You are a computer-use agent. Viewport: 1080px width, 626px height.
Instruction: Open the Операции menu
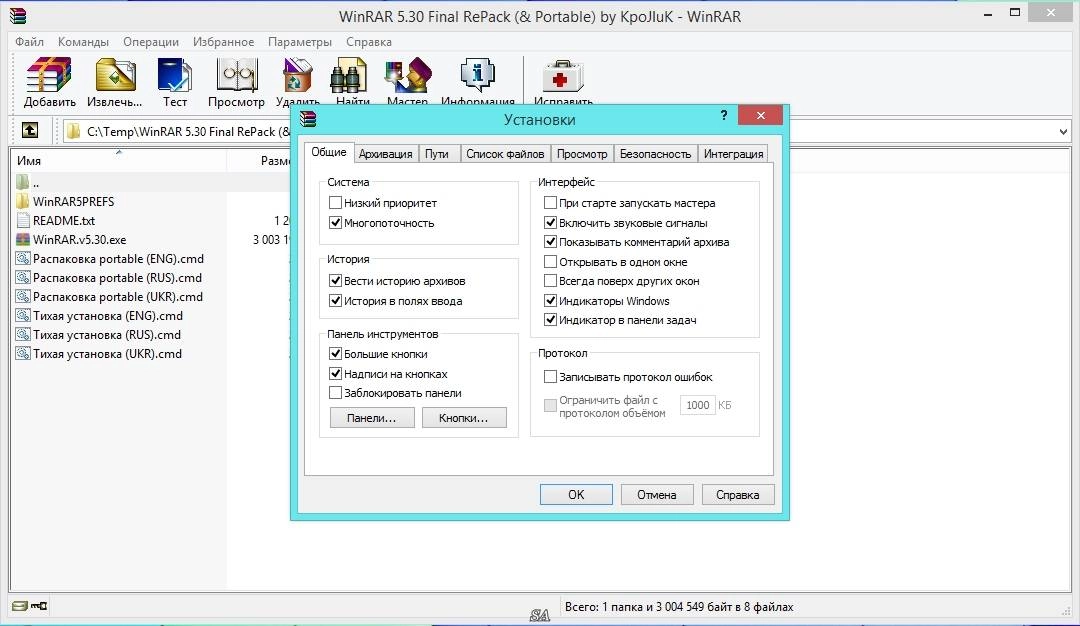(x=151, y=41)
